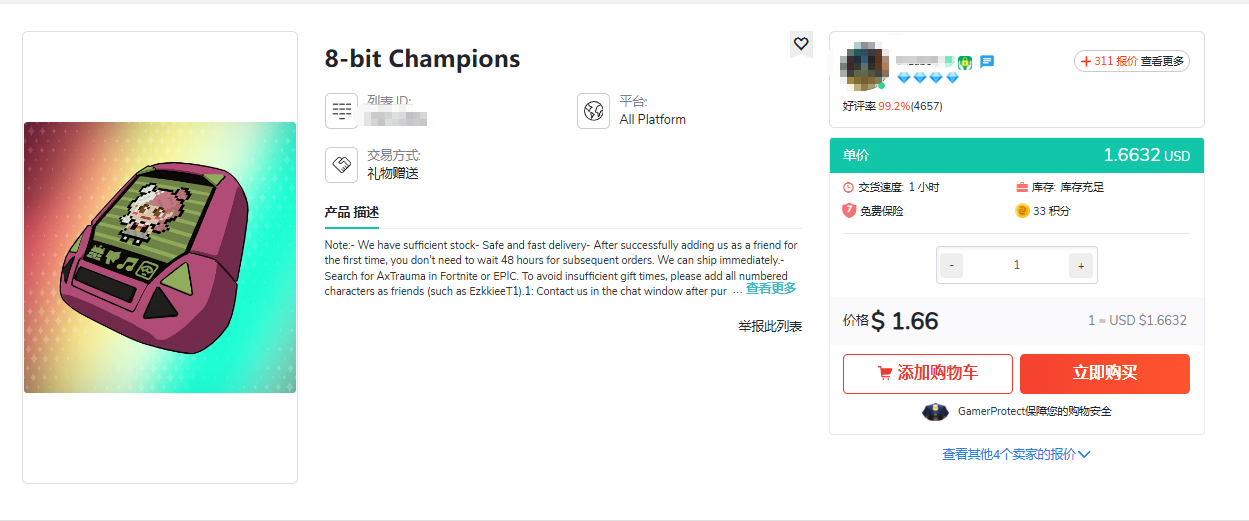Viewport: 1249px width, 521px height.
Task: Expand other 4 sellers' offers
Action: 1016,454
